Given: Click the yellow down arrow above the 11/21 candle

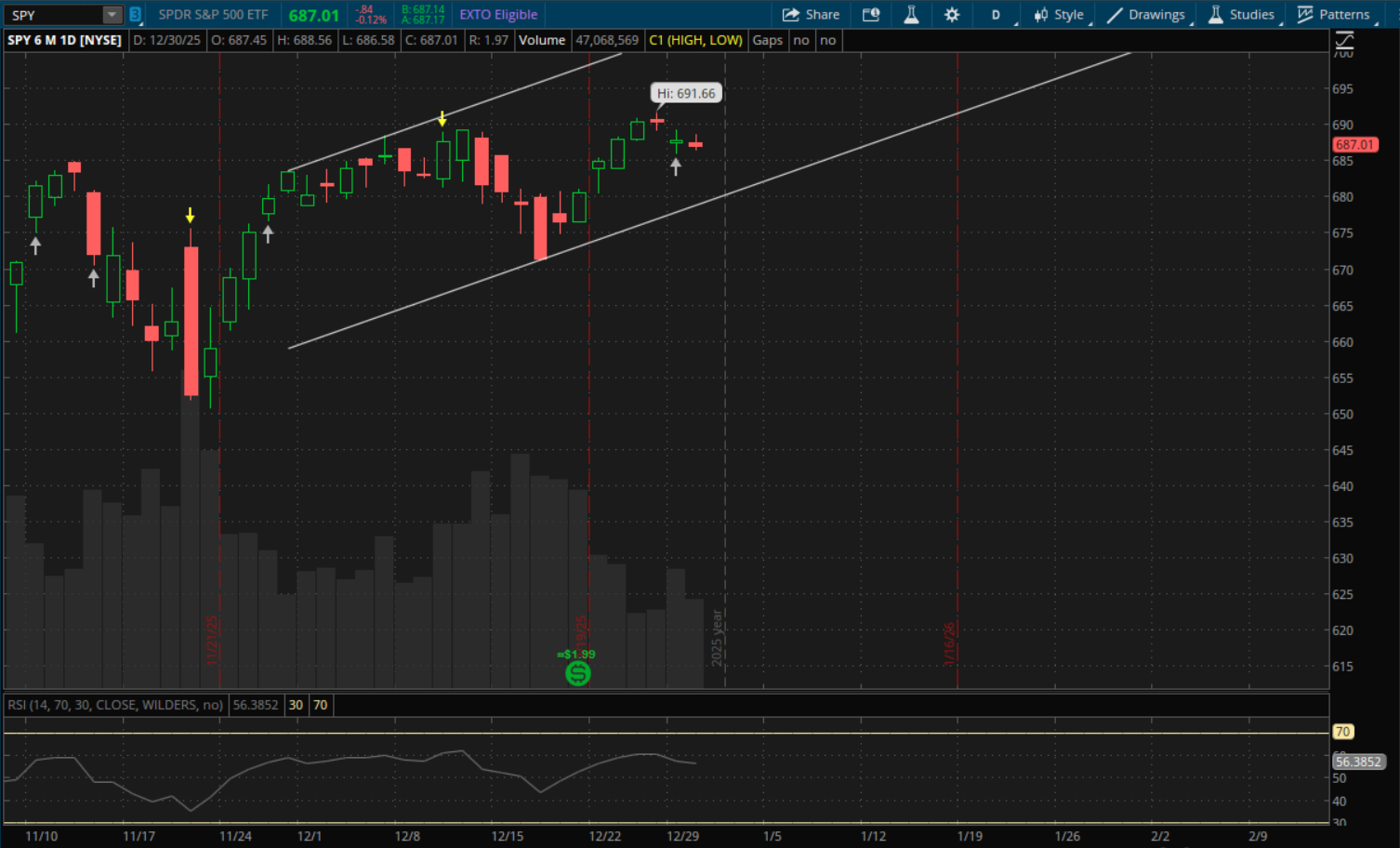Looking at the screenshot, I should point(190,216).
